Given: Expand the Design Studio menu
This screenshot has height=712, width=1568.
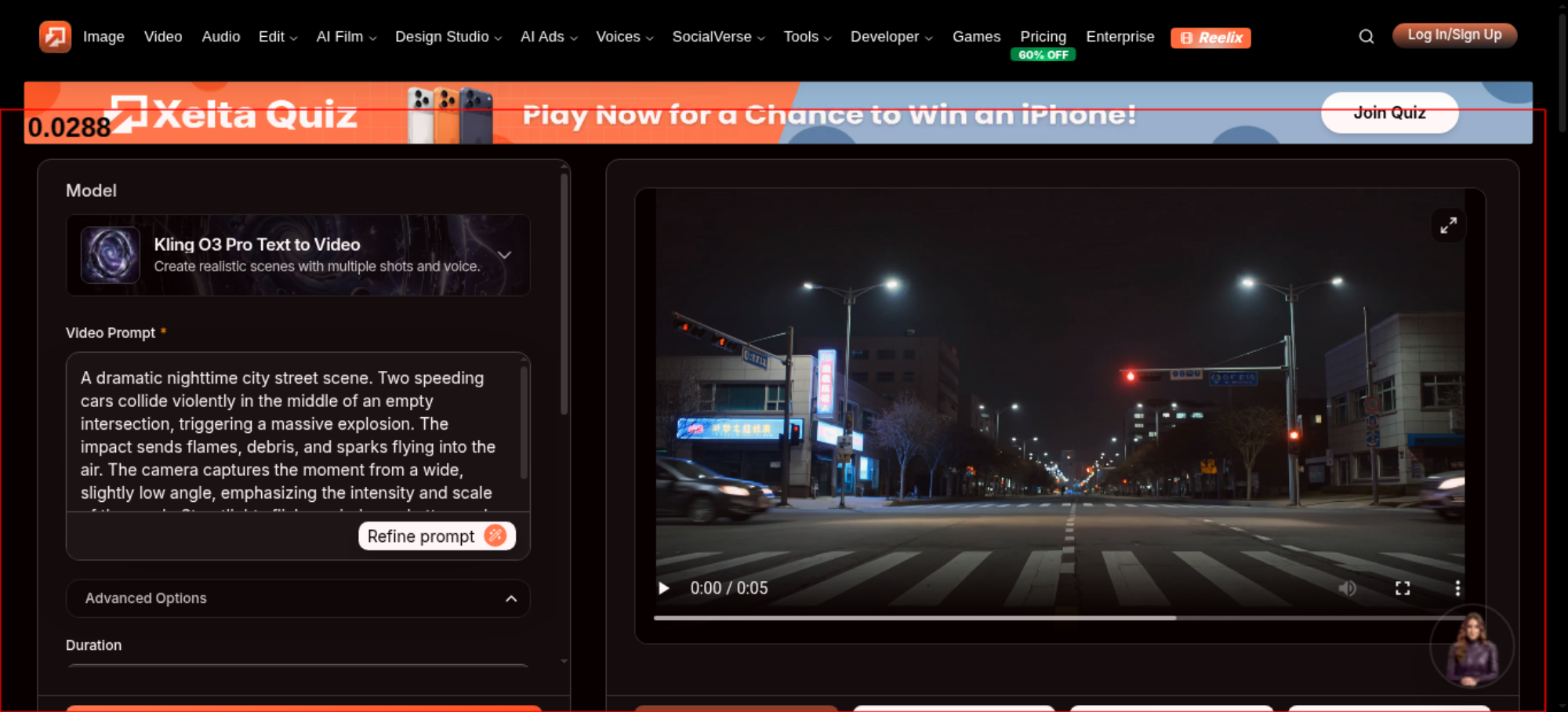Looking at the screenshot, I should coord(448,37).
